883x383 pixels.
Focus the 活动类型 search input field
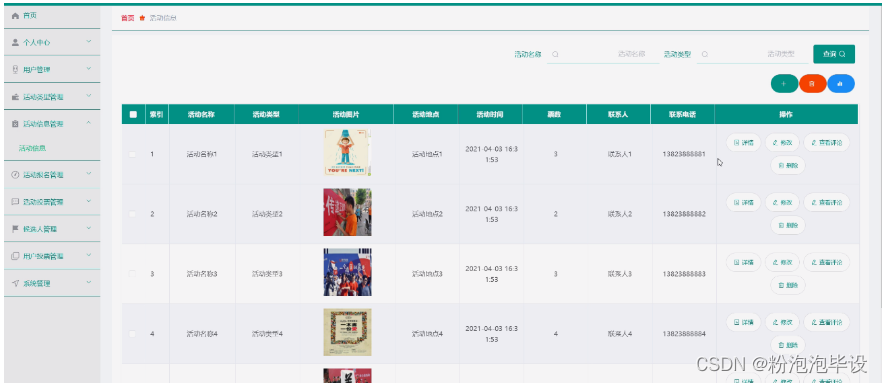[x=752, y=54]
